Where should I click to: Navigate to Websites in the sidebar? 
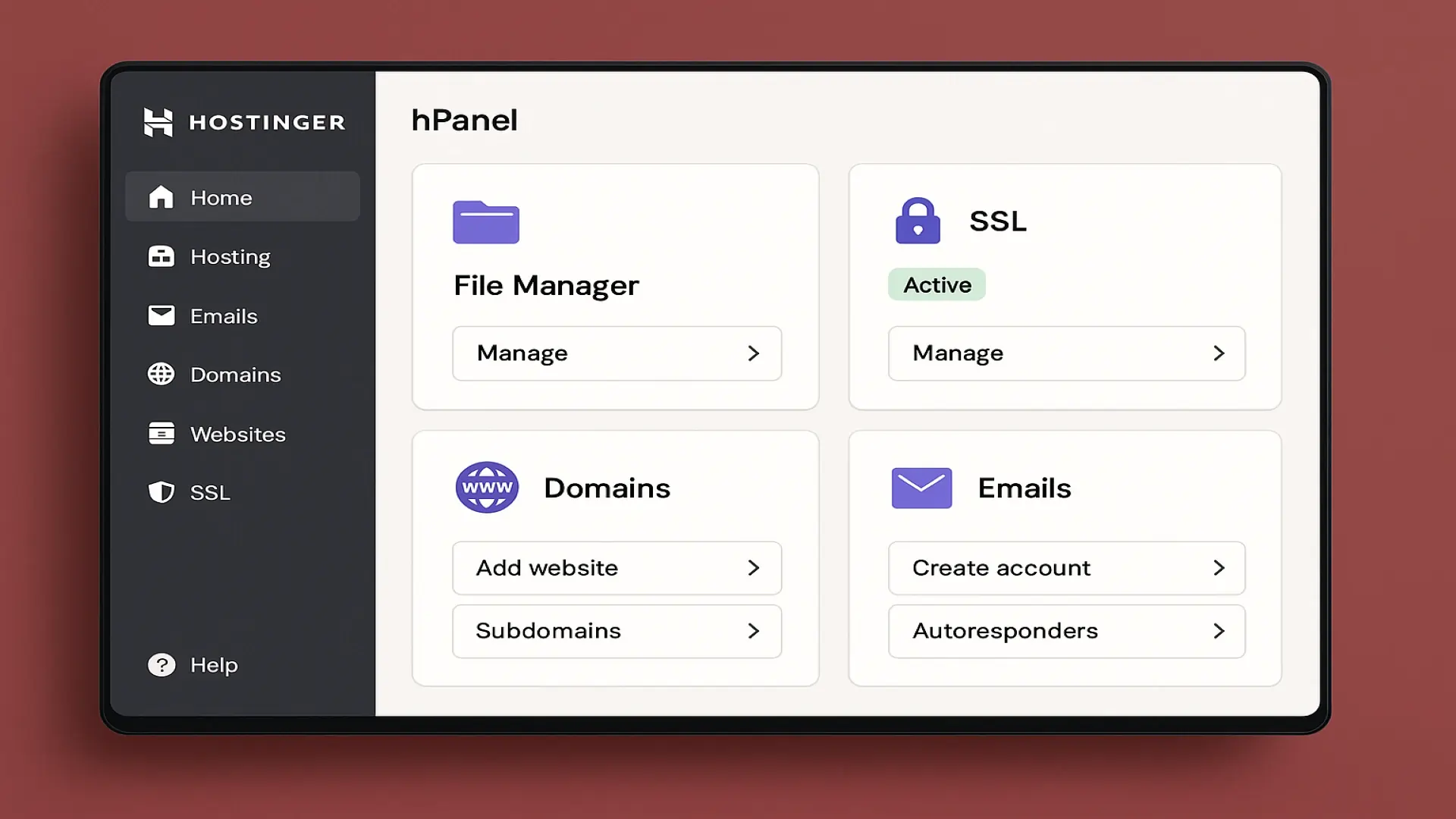237,434
